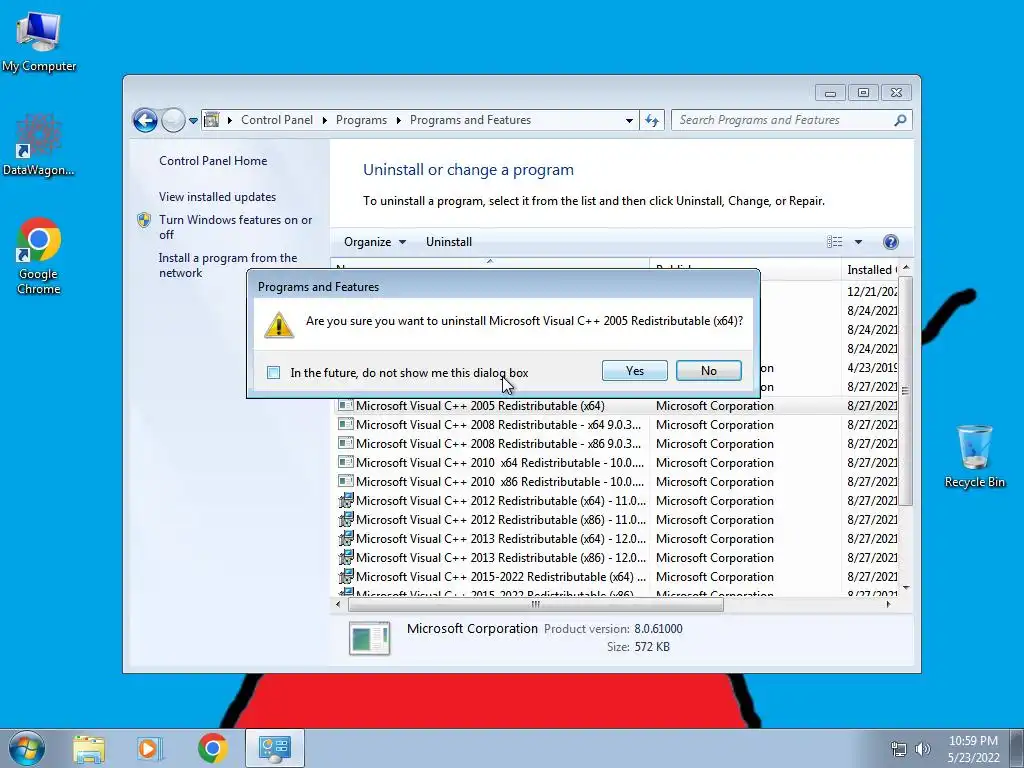
Task: Open Install a program from the network
Action: coord(227,265)
